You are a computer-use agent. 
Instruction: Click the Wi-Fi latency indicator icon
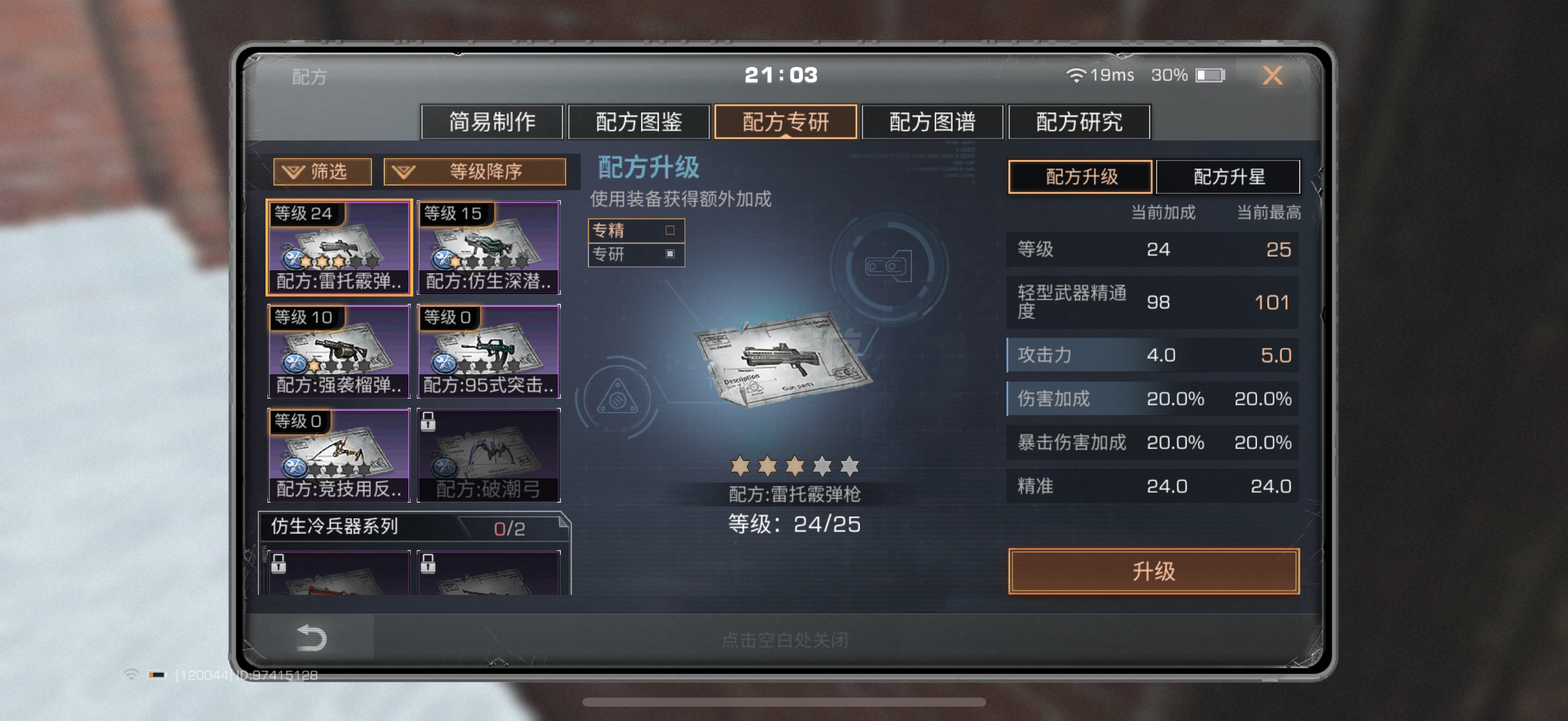click(x=1076, y=75)
